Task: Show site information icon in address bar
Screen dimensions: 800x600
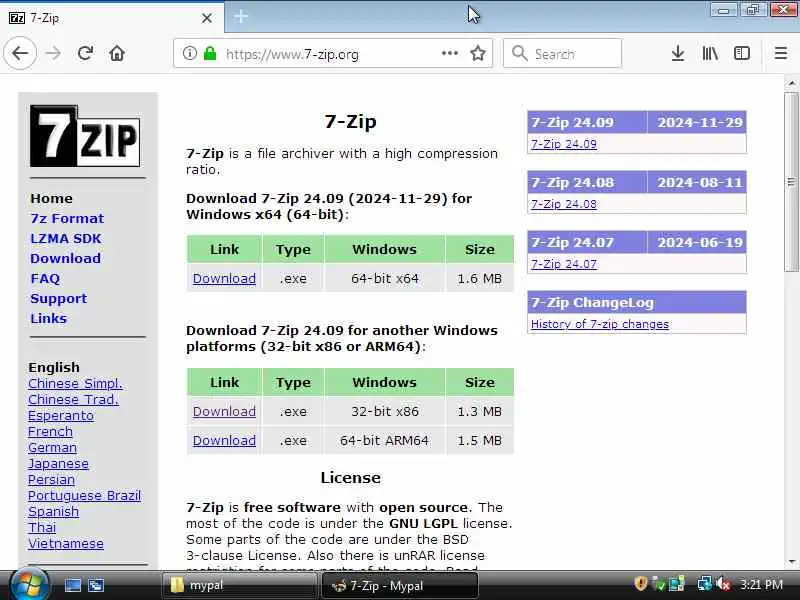Action: [189, 53]
